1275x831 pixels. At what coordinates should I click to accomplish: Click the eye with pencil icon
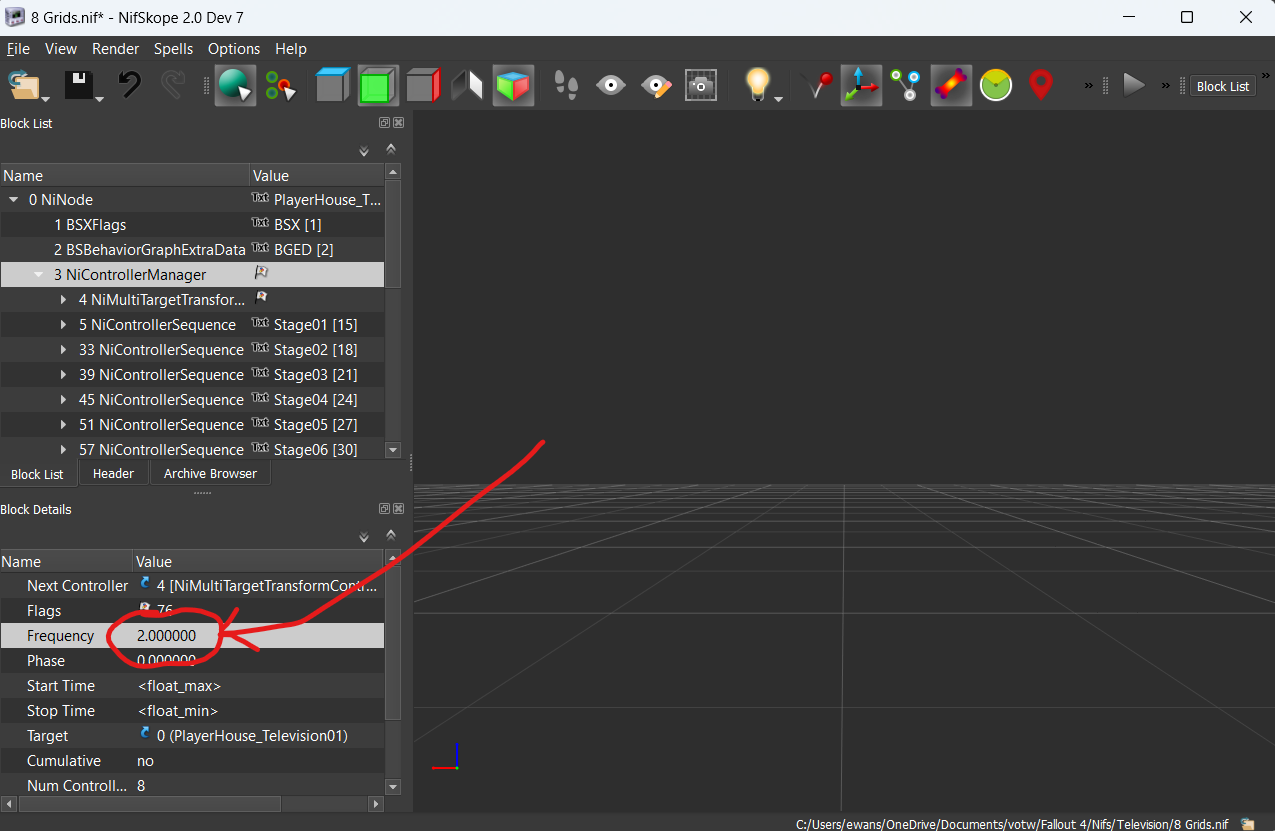pos(655,85)
